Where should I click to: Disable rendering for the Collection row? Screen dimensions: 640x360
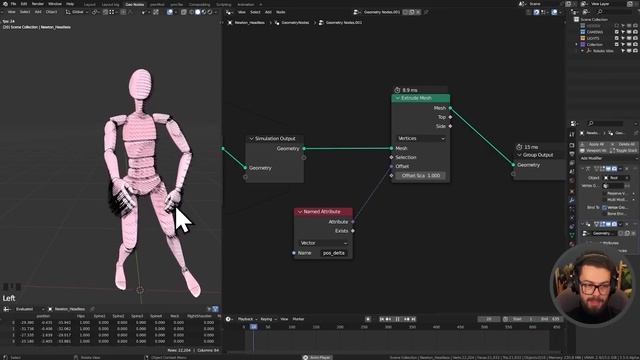click(635, 44)
